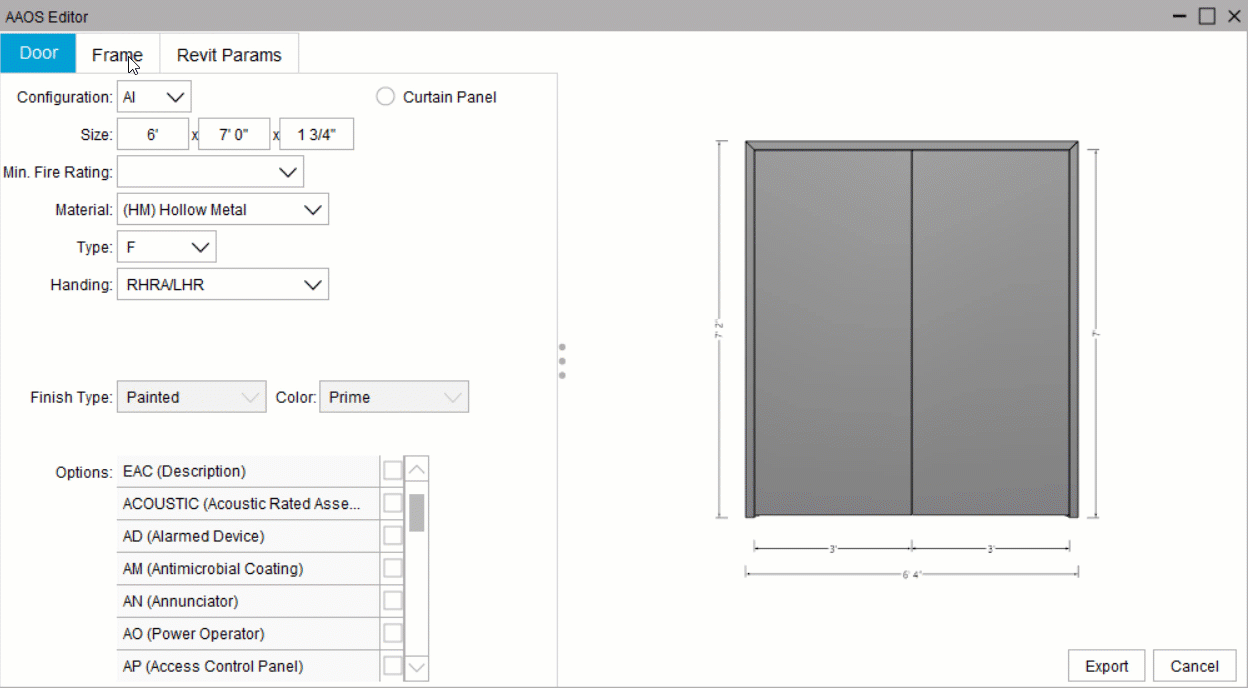Check the ACOUSTIC Rated Assembly option
This screenshot has width=1248, height=688.
coord(392,503)
